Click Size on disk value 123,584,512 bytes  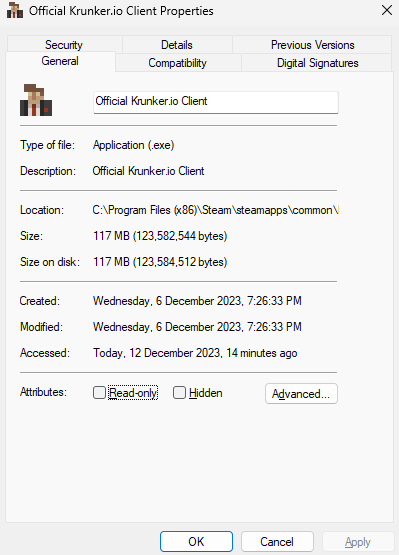[160, 262]
